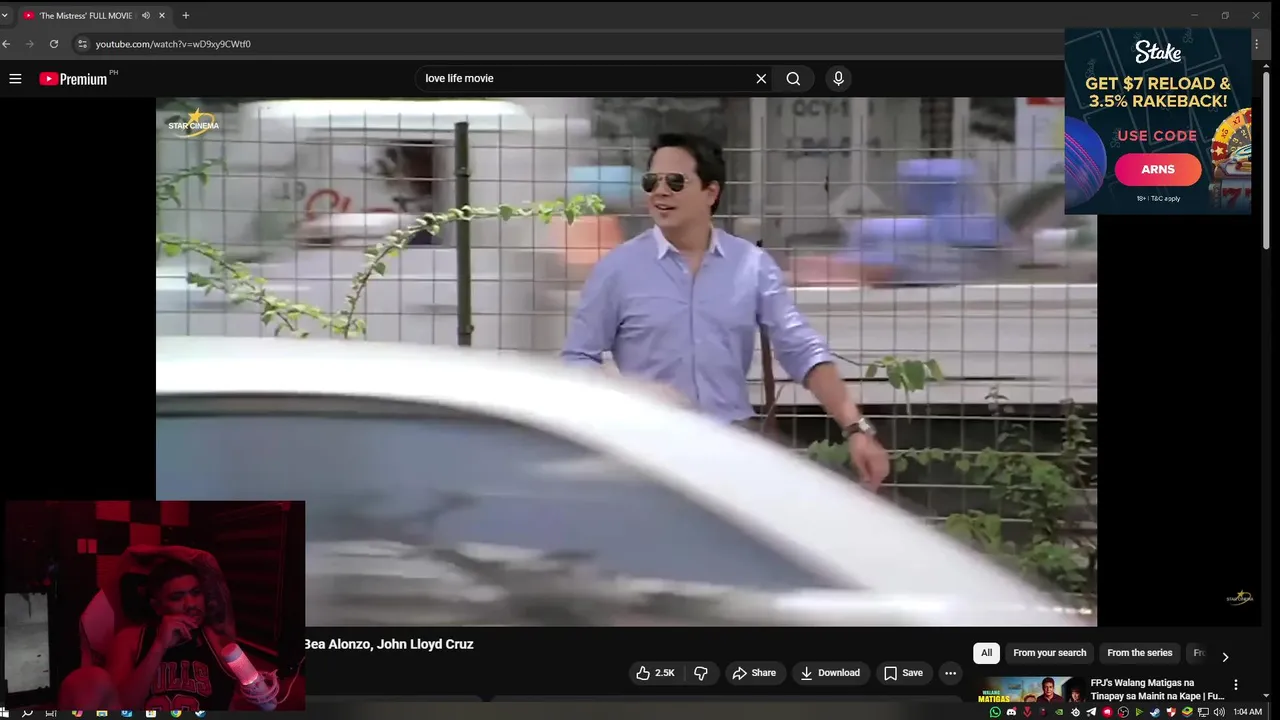
Task: Open network status tray icon
Action: coord(1203,712)
